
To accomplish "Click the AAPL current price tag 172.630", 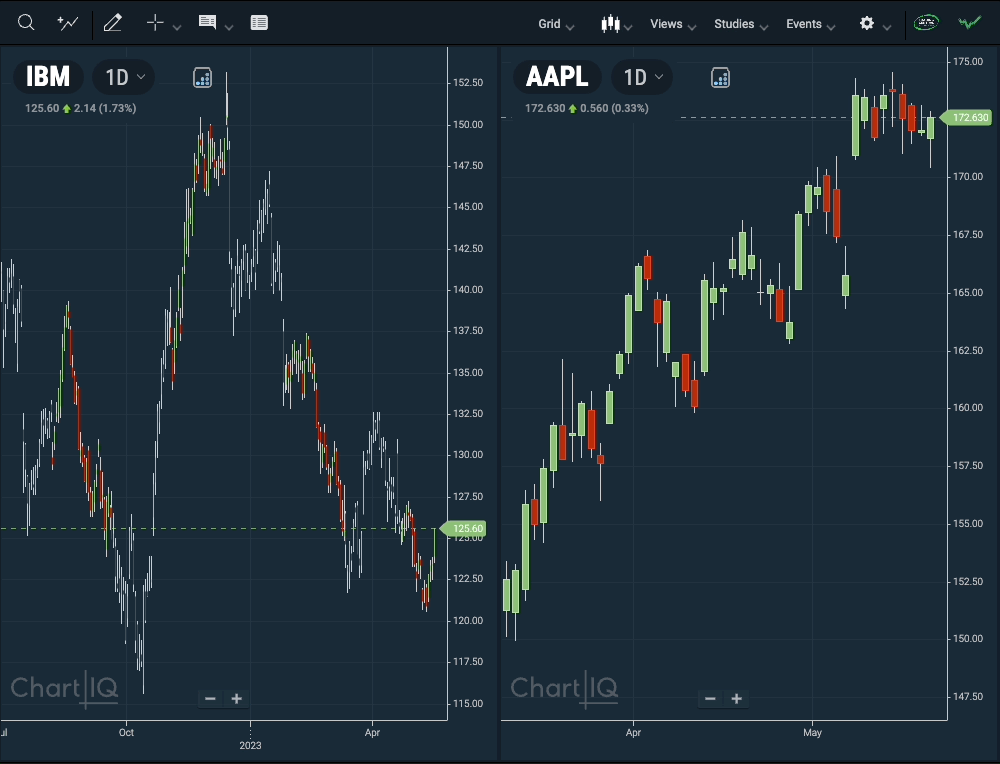I will [x=966, y=117].
